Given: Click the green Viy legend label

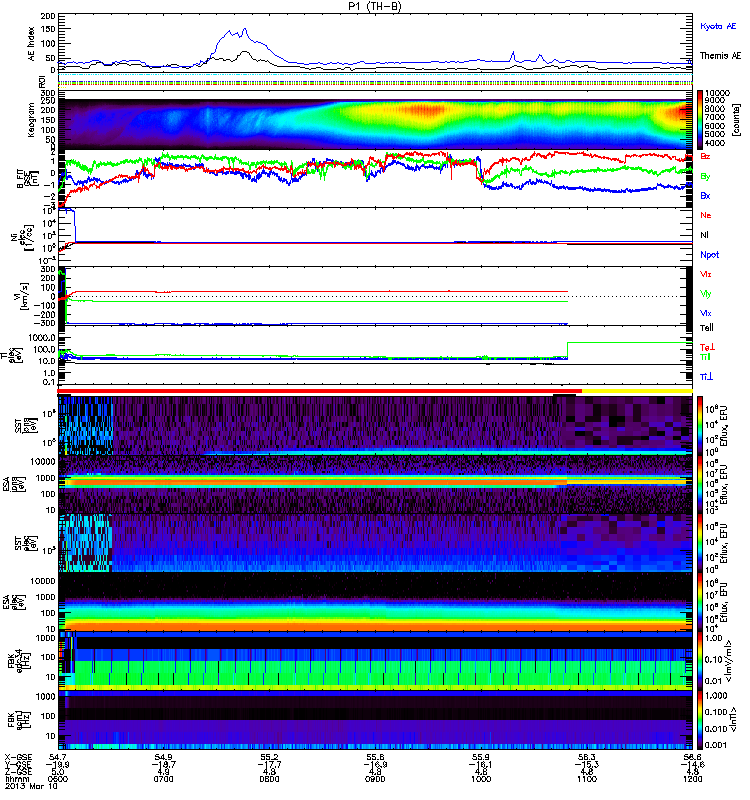Looking at the screenshot, I should (706, 294).
